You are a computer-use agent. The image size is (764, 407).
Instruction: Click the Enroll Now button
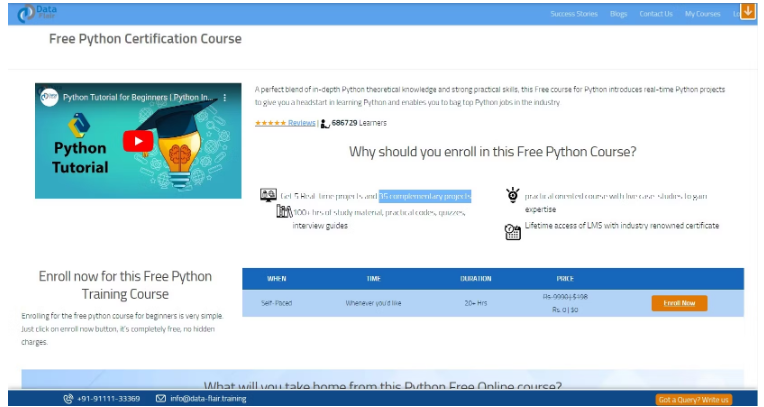click(x=679, y=303)
